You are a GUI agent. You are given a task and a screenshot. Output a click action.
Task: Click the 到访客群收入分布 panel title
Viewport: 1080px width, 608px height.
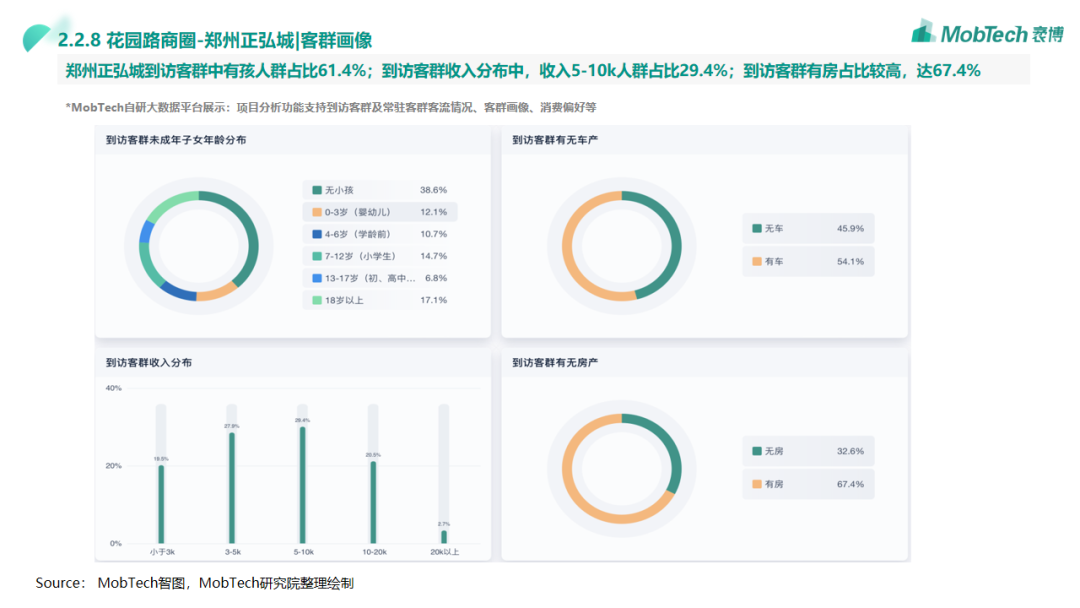(149, 362)
